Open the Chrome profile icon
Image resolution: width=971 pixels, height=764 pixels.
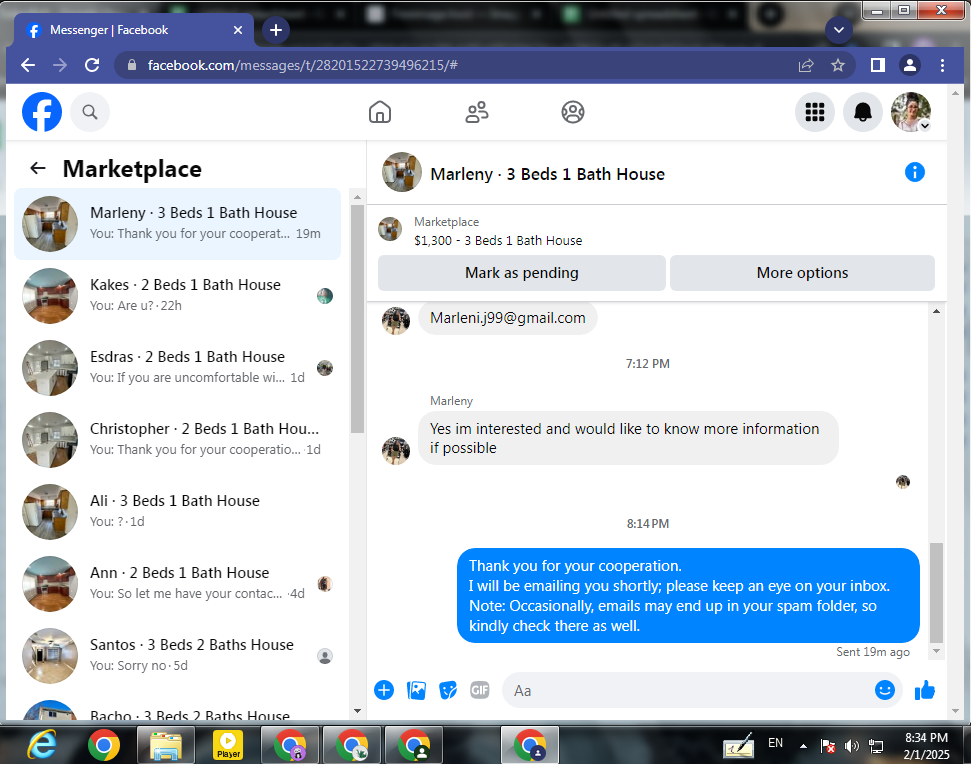click(x=910, y=65)
